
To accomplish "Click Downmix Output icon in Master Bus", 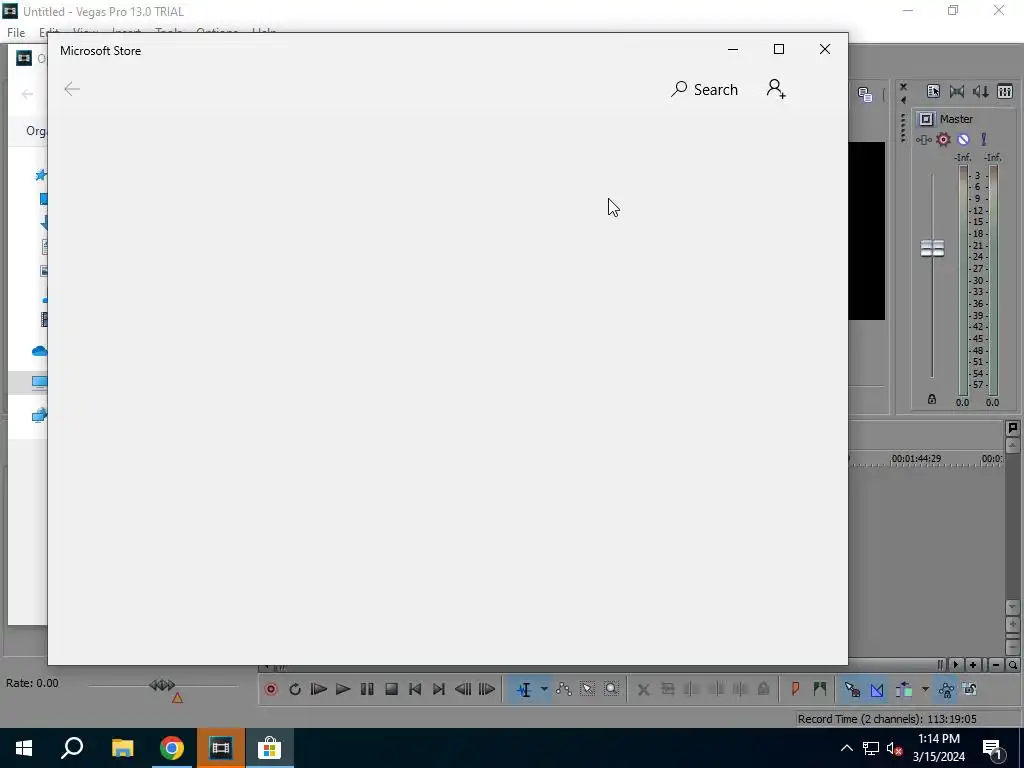I will point(957,91).
